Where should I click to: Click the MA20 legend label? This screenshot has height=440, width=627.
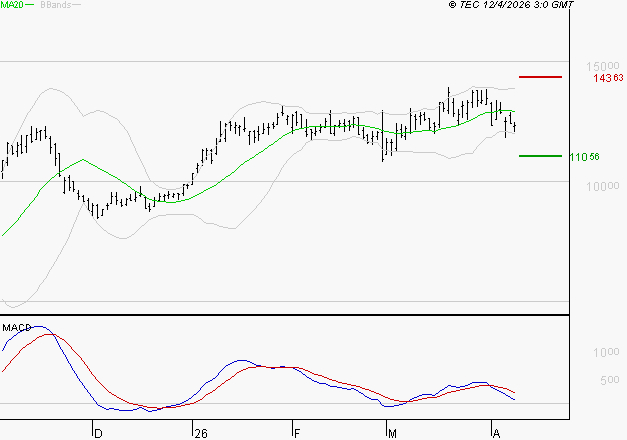pos(12,5)
